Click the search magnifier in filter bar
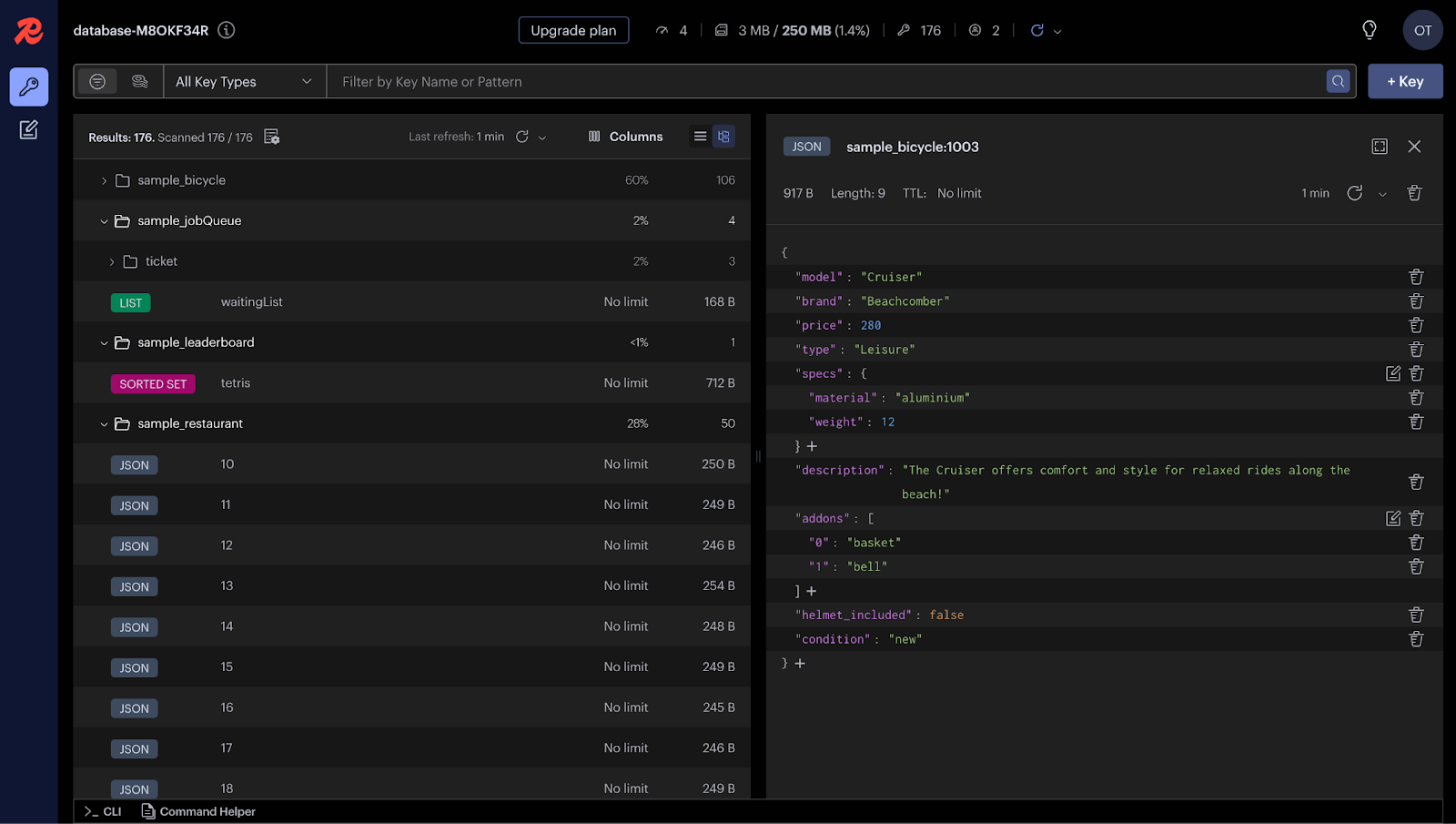Screen dimensions: 1456x824 [x=1338, y=81]
